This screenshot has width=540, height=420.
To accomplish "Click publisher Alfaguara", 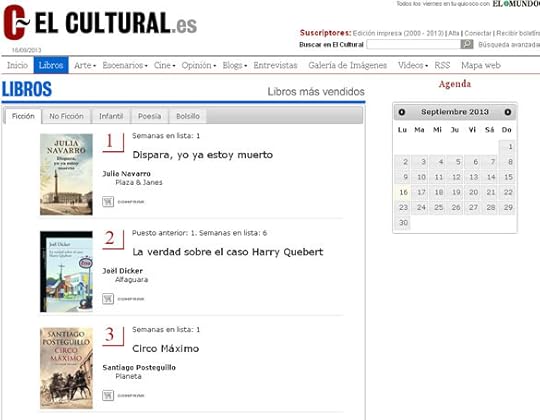I will (132, 280).
